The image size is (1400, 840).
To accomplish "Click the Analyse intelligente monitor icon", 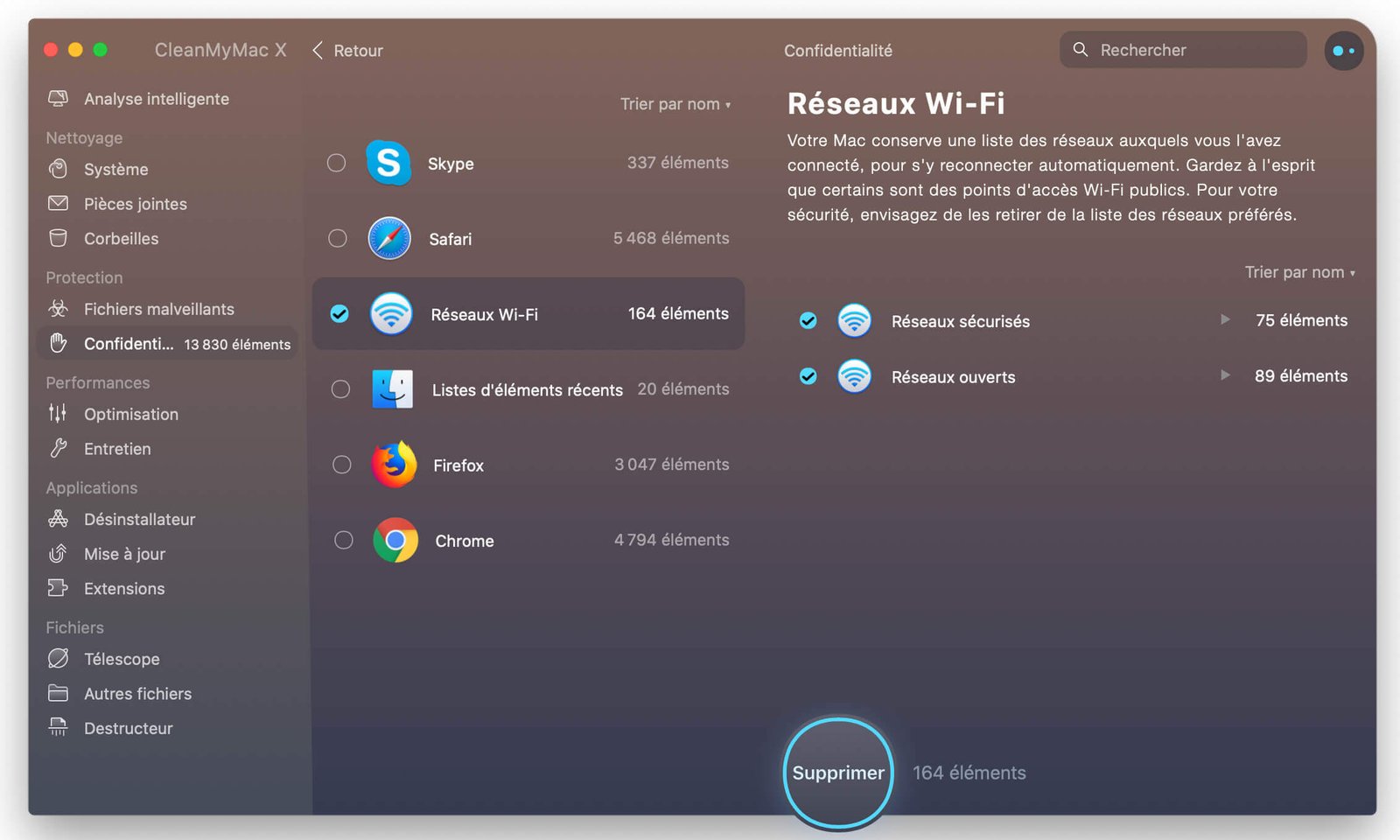I will pos(58,99).
